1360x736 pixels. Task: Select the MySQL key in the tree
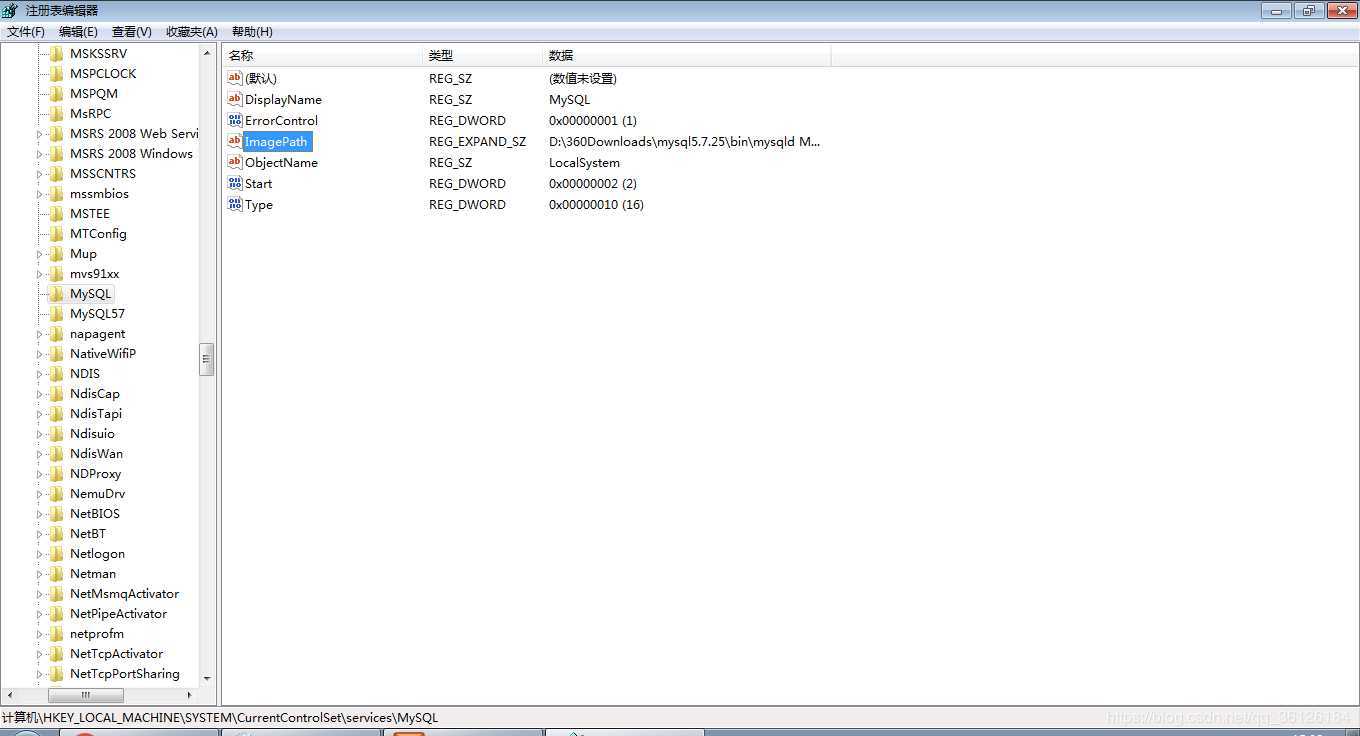tap(91, 294)
